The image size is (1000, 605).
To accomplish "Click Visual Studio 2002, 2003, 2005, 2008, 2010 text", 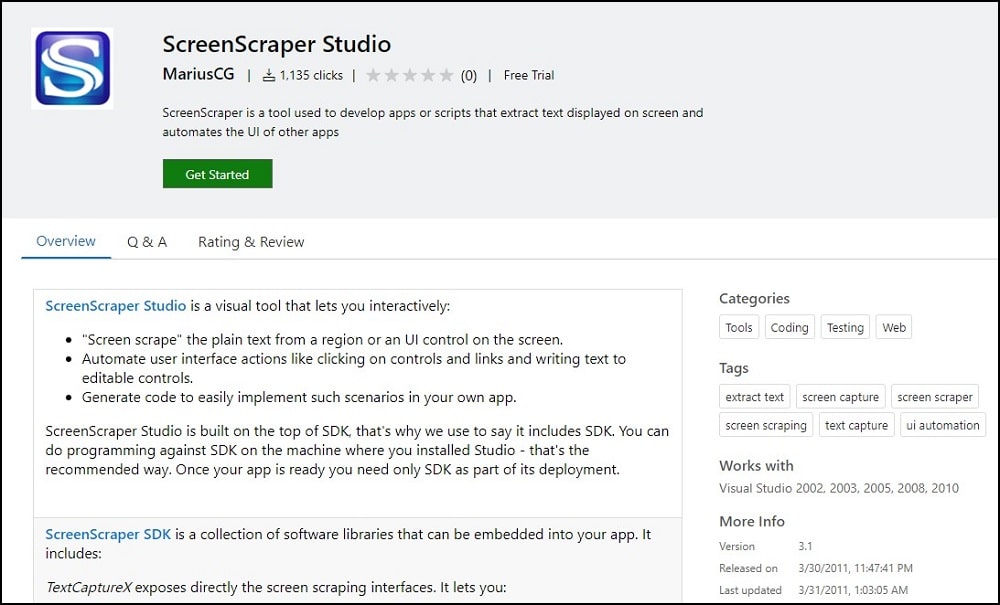I will (x=839, y=488).
